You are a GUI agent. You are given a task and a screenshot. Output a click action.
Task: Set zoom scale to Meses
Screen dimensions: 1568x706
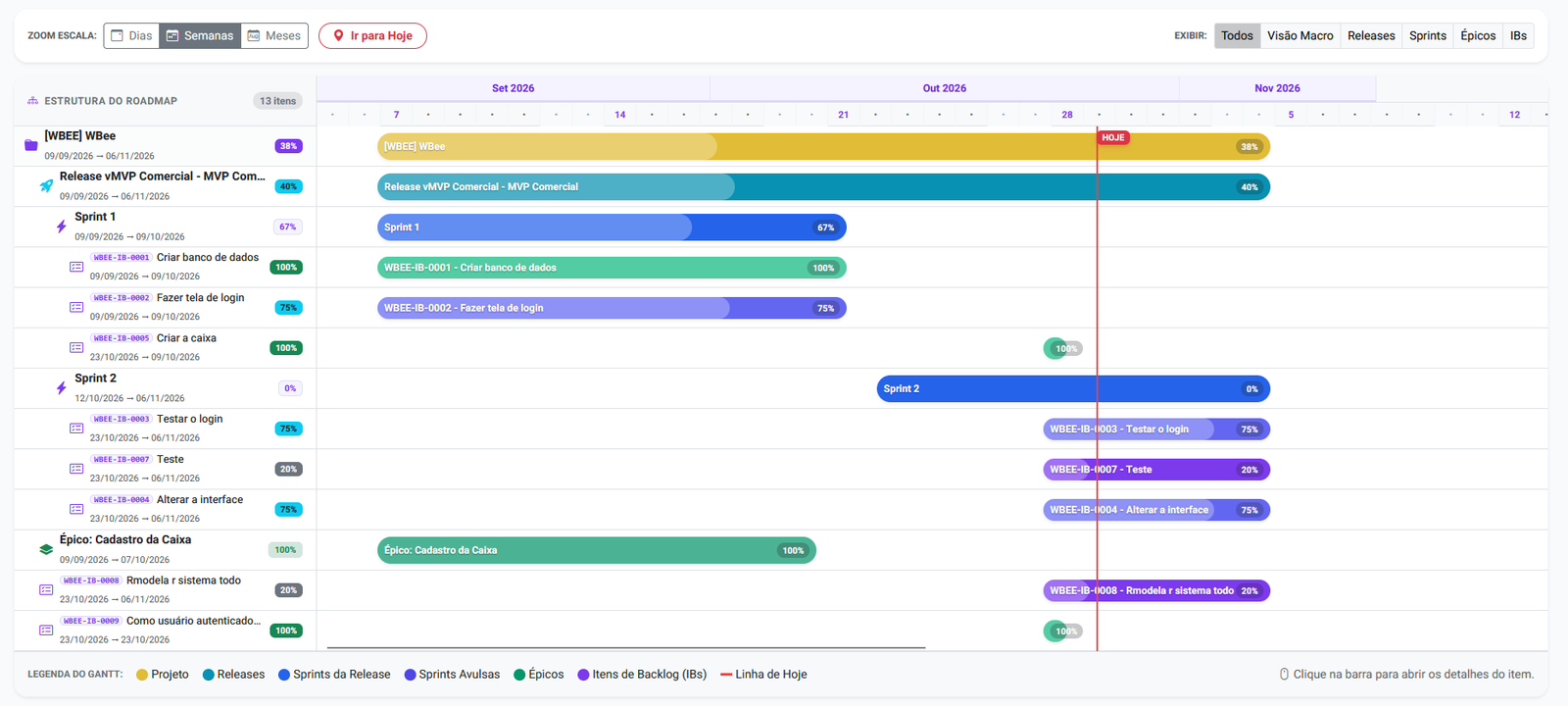(274, 35)
